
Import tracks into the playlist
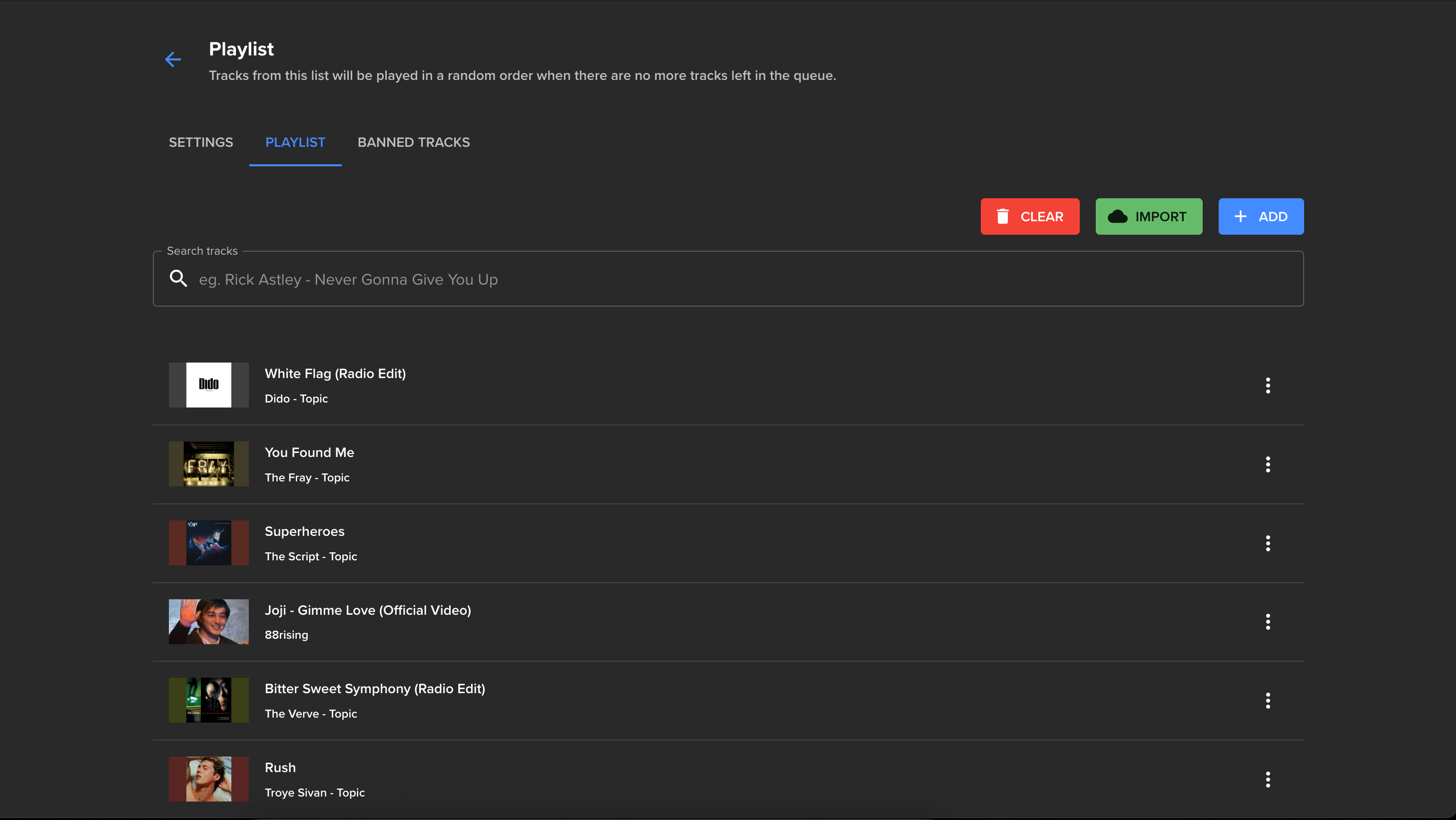click(x=1149, y=216)
